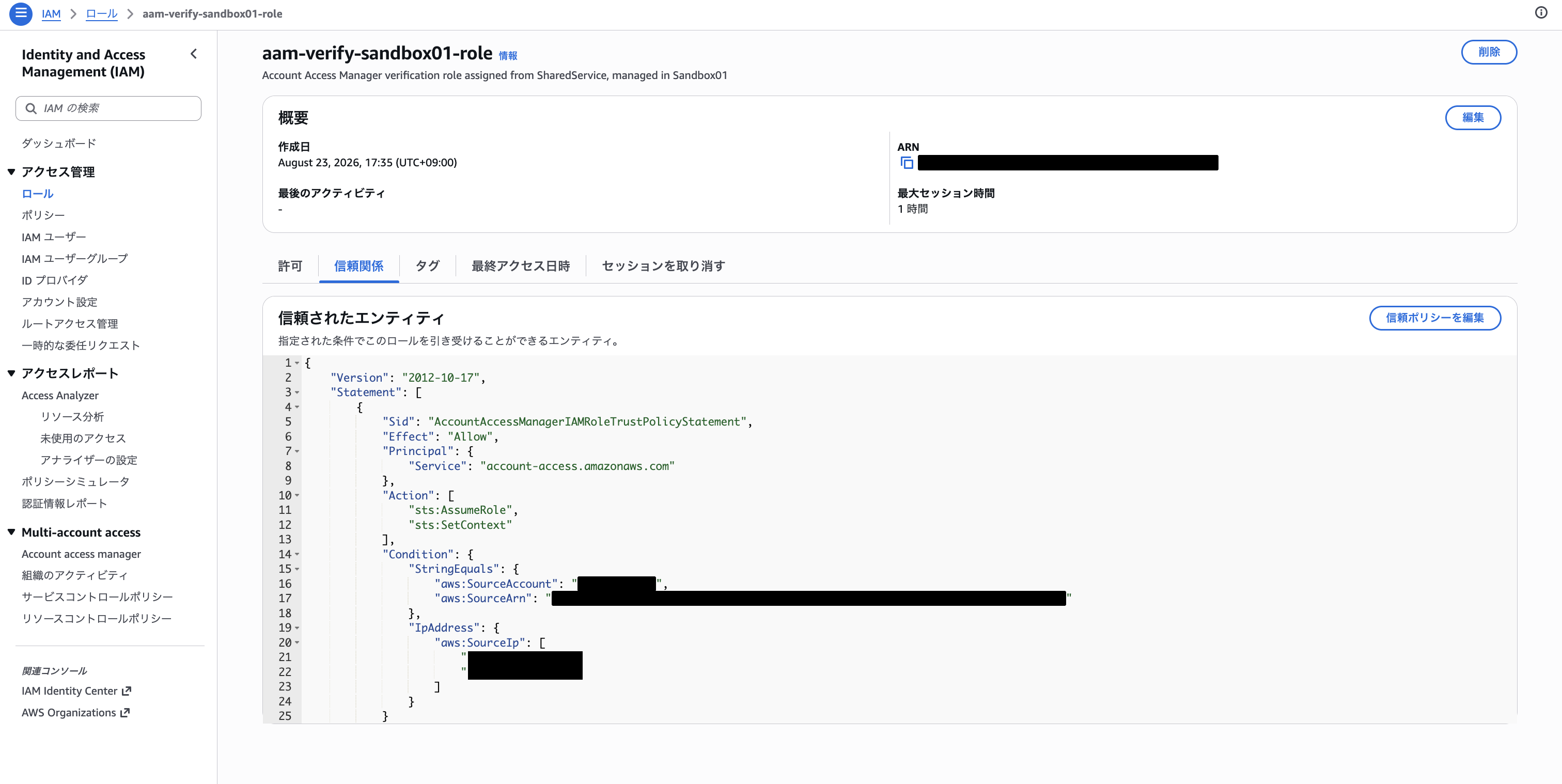The width and height of the screenshot is (1562, 784).
Task: Open リソース分析 in the sidebar
Action: pos(72,417)
